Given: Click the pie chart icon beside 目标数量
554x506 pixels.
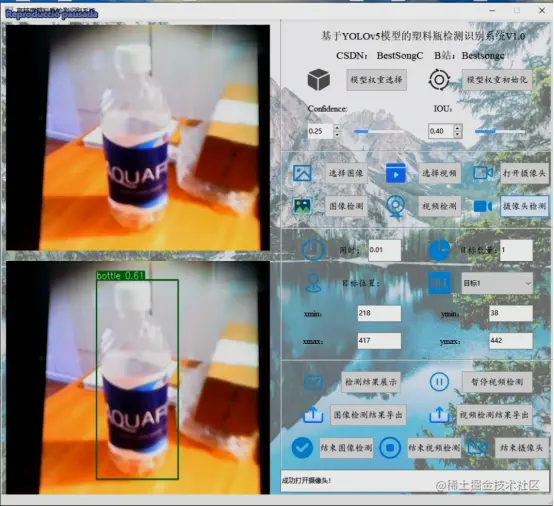Looking at the screenshot, I should [x=439, y=250].
